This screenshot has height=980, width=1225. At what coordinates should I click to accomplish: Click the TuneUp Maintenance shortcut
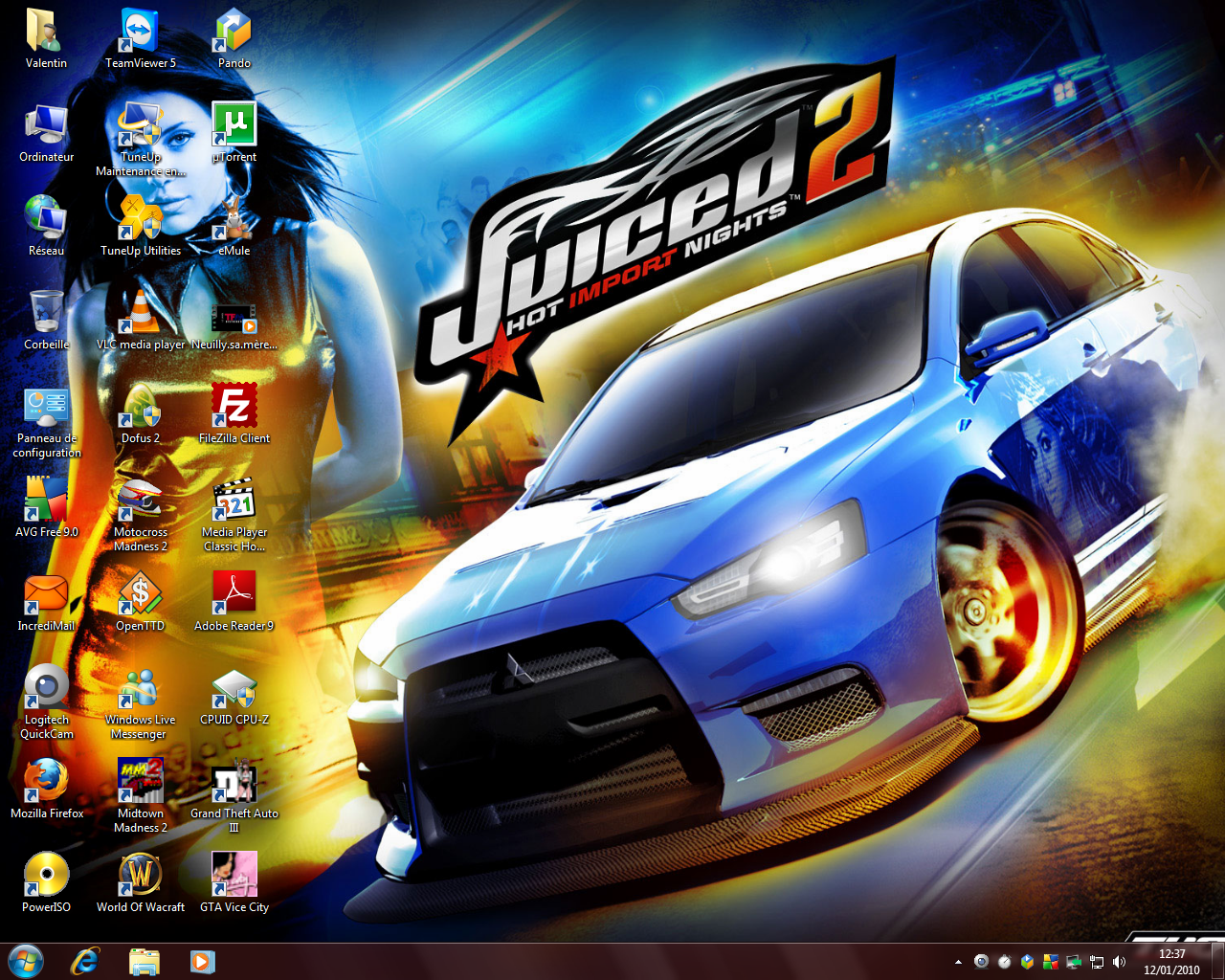pos(141,139)
